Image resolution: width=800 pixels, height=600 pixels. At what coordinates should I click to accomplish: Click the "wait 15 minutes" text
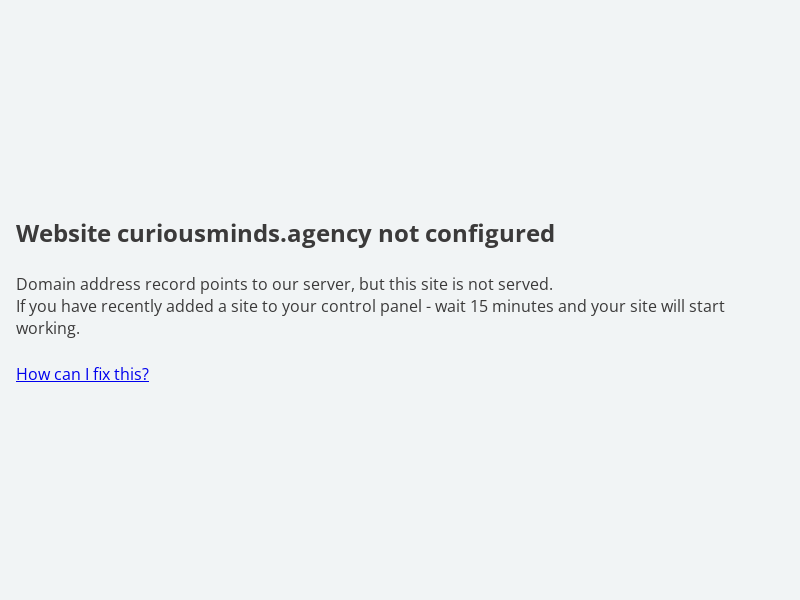coord(493,306)
